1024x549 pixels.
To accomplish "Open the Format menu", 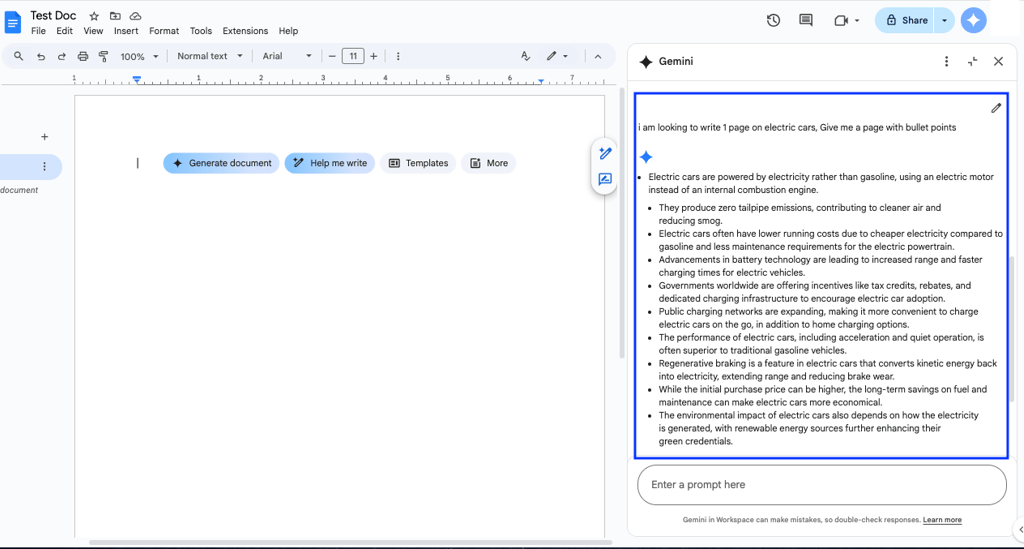I will coord(164,31).
